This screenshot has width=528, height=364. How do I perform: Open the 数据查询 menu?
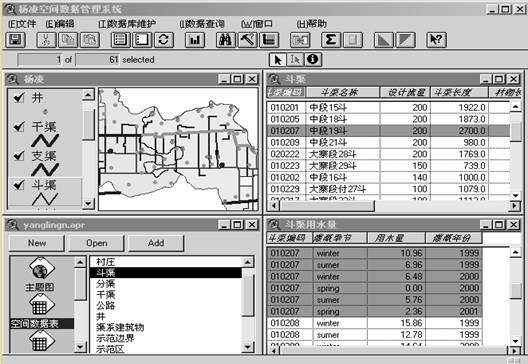202,24
